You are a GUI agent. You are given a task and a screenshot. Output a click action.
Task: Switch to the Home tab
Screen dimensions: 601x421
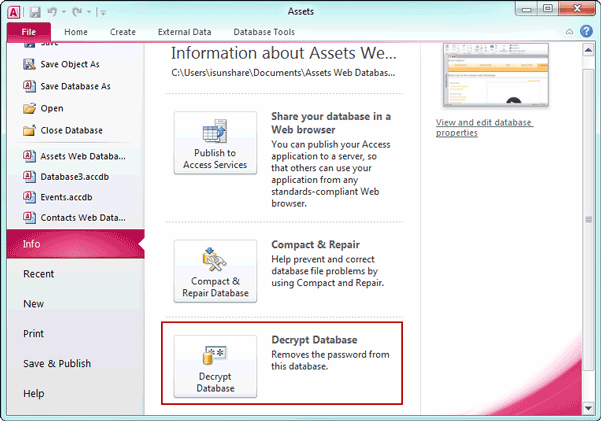(76, 32)
